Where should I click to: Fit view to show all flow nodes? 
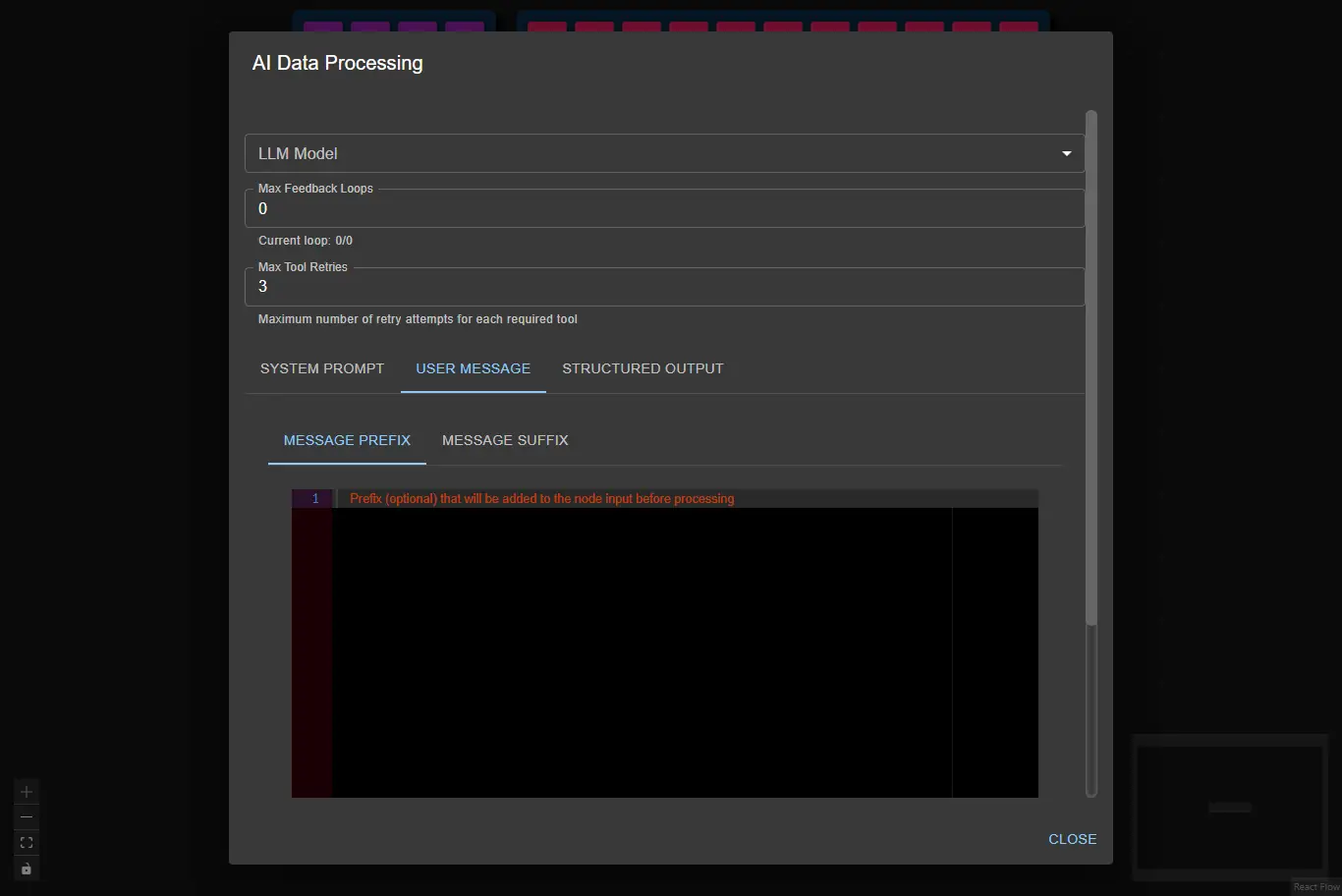pos(26,842)
